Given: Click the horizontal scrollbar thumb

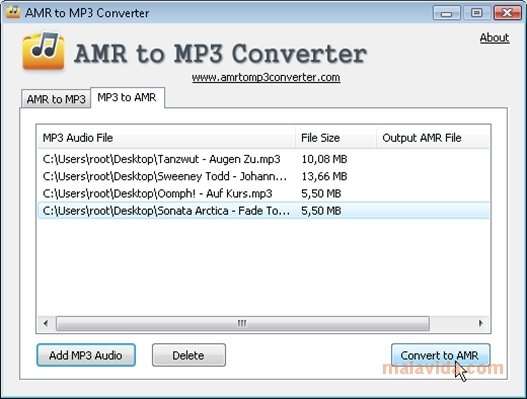Looking at the screenshot, I should 242,323.
